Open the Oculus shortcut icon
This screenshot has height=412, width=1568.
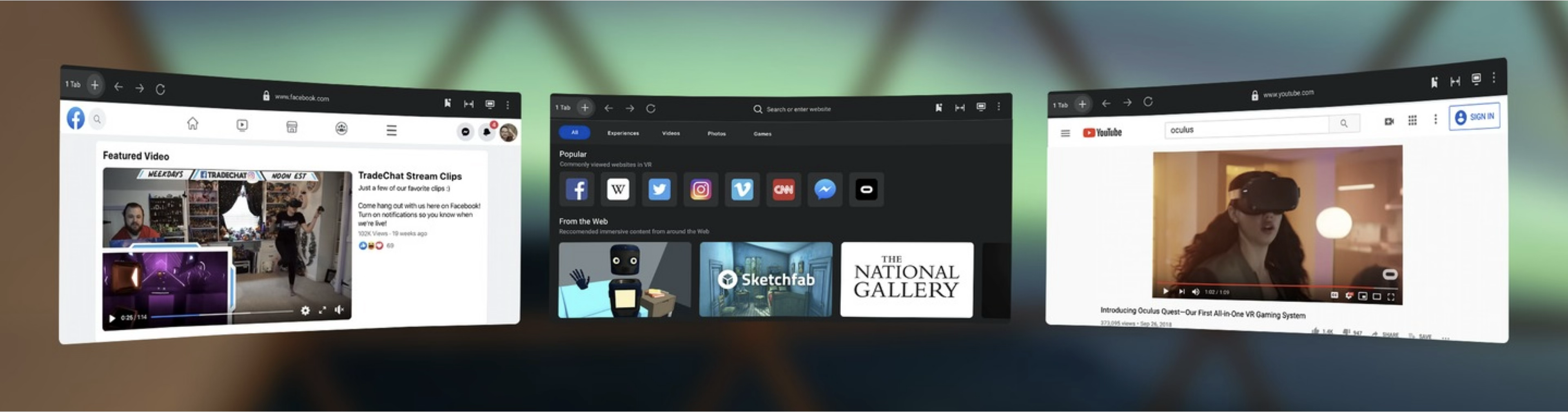click(866, 190)
